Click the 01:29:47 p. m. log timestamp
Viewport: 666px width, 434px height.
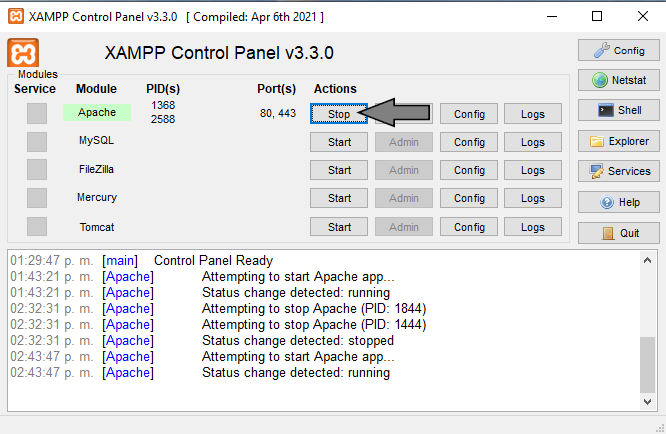pos(51,260)
